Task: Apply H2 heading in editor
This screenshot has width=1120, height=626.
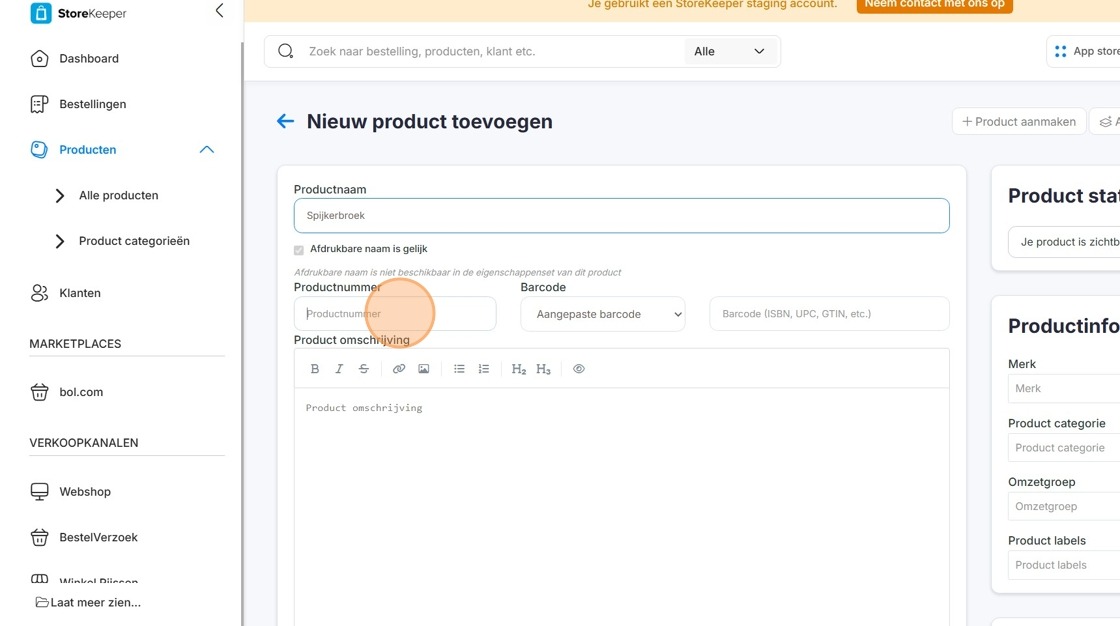Action: coord(519,369)
